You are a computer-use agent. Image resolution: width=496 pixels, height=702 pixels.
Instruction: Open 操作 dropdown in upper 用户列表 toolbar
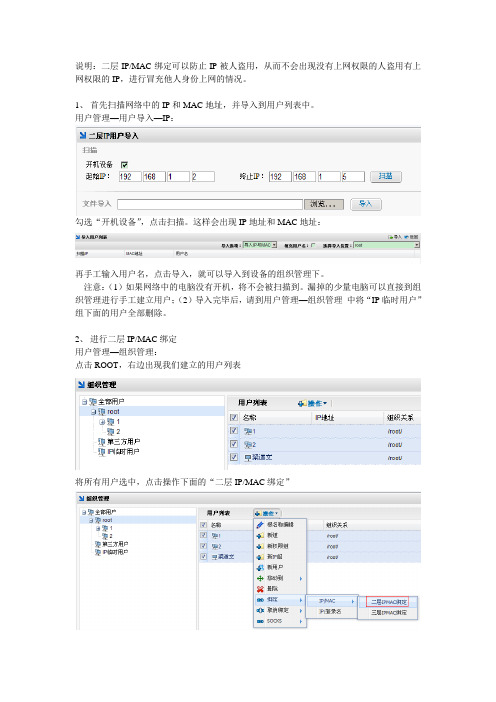pyautogui.click(x=313, y=403)
